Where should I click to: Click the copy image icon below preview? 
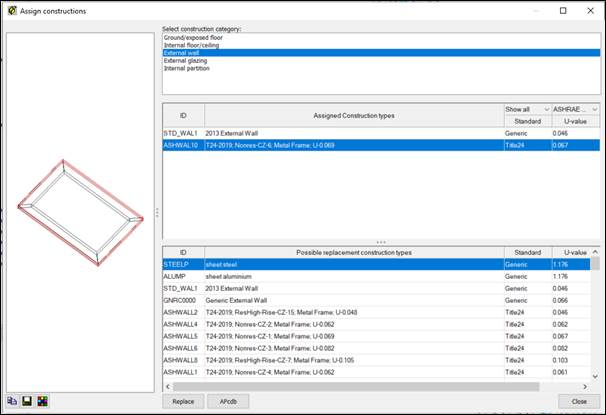point(10,400)
